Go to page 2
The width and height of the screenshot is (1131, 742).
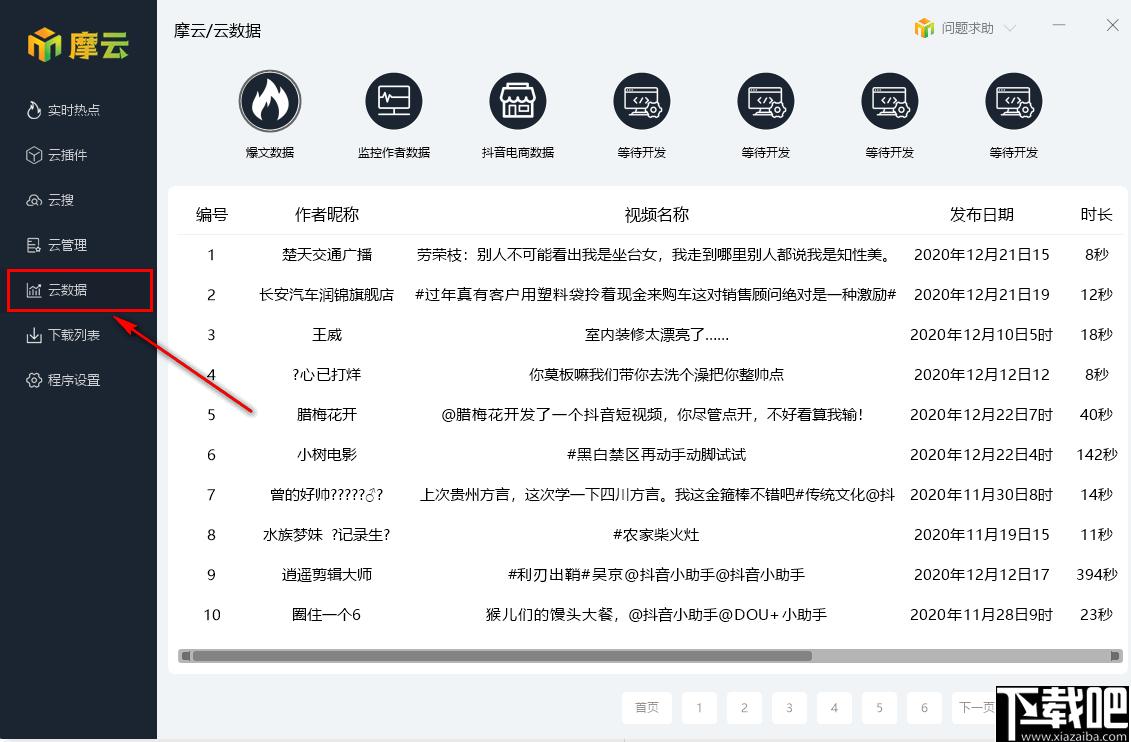pyautogui.click(x=744, y=708)
